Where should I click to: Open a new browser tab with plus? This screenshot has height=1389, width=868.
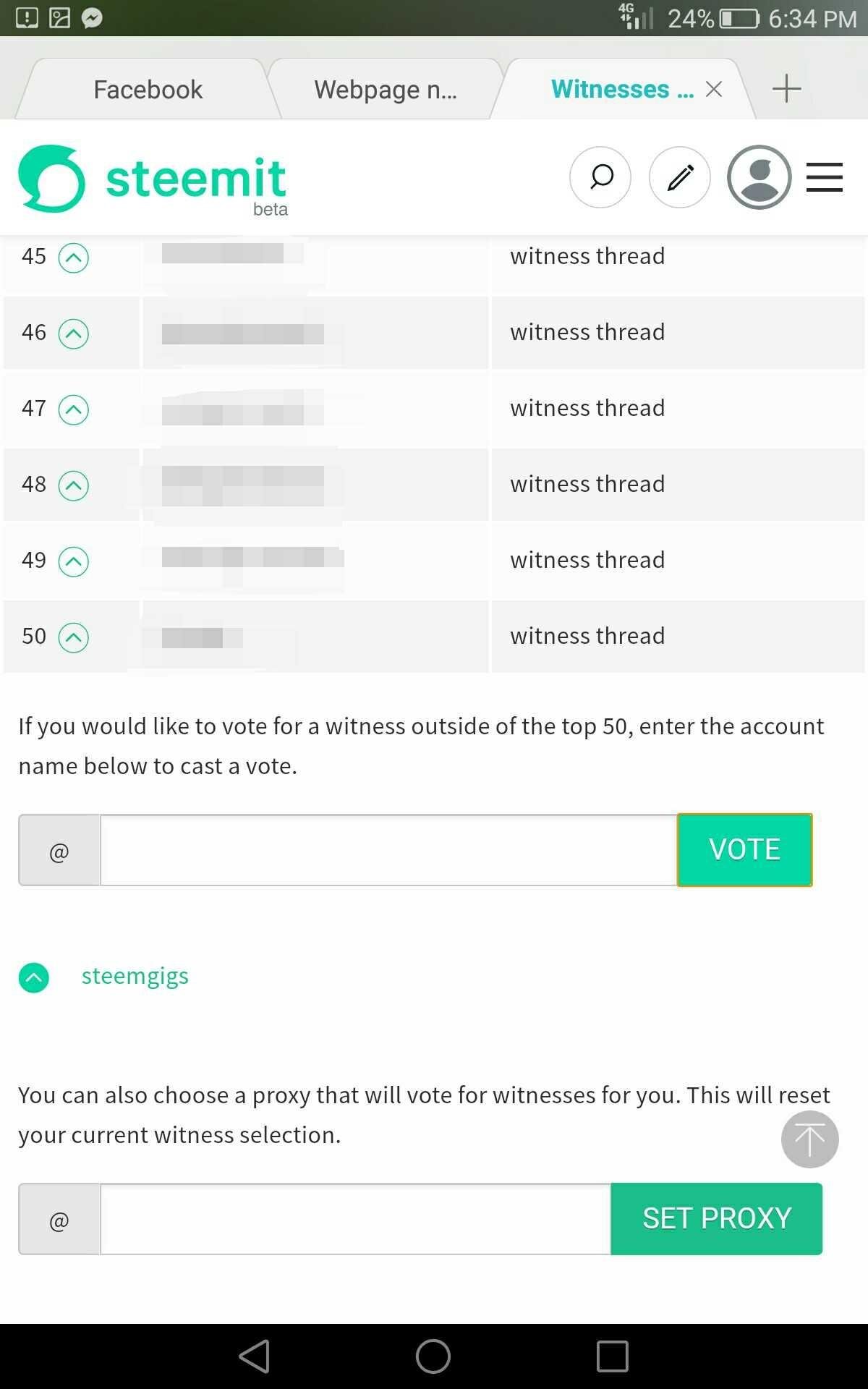click(786, 89)
